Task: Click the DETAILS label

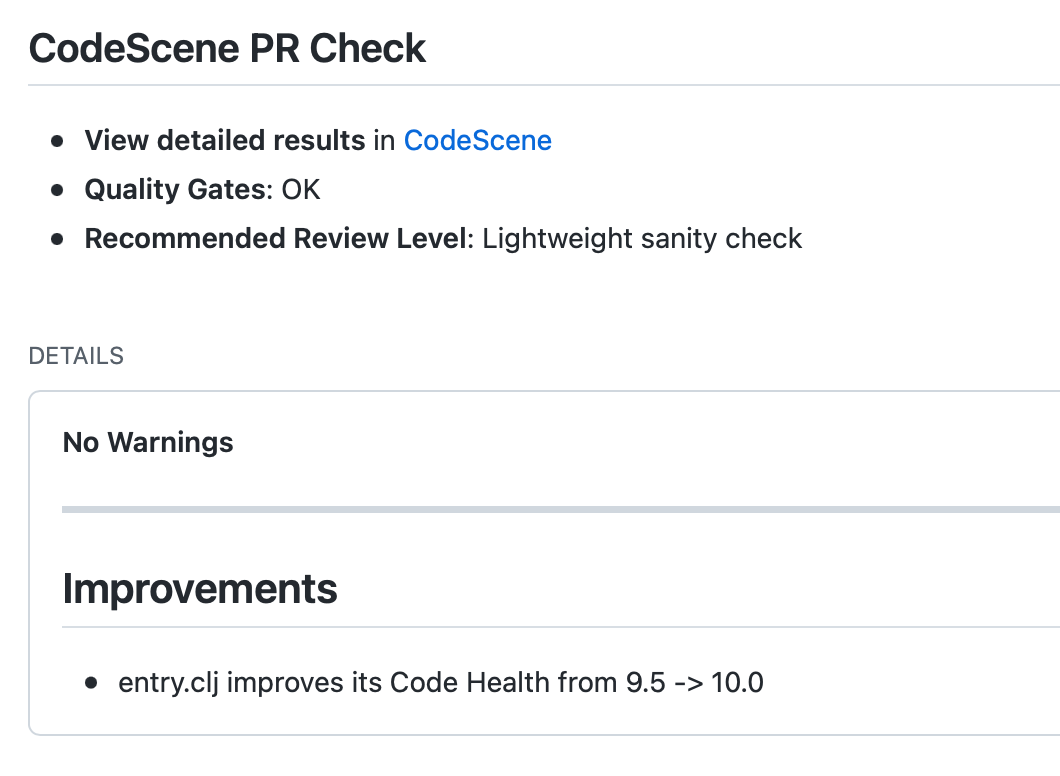Action: [76, 356]
